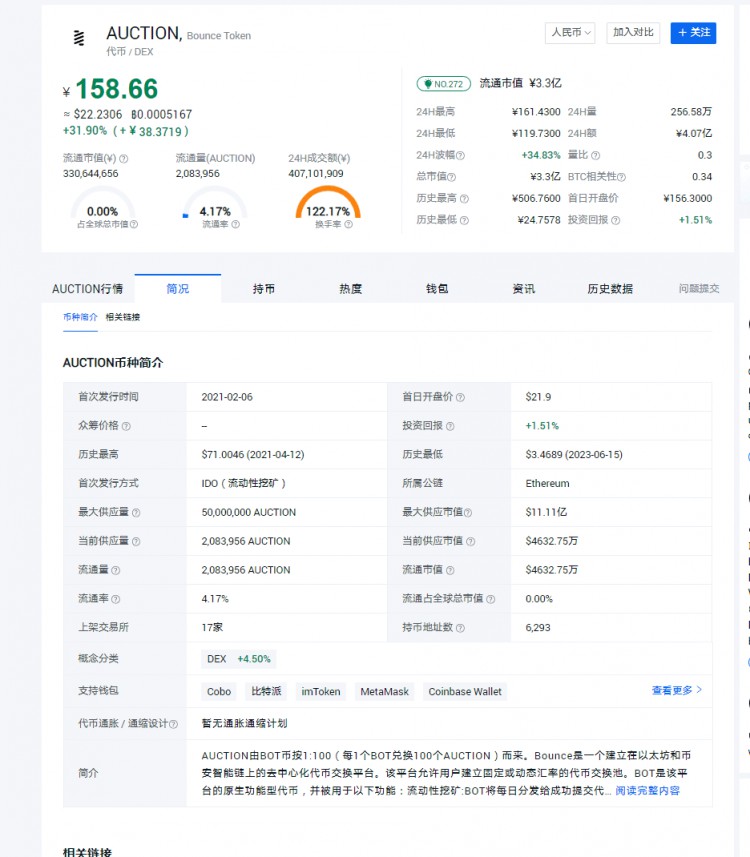750x857 pixels.
Task: Click help icon next to 首日开盘价 in table
Action: click(x=460, y=397)
